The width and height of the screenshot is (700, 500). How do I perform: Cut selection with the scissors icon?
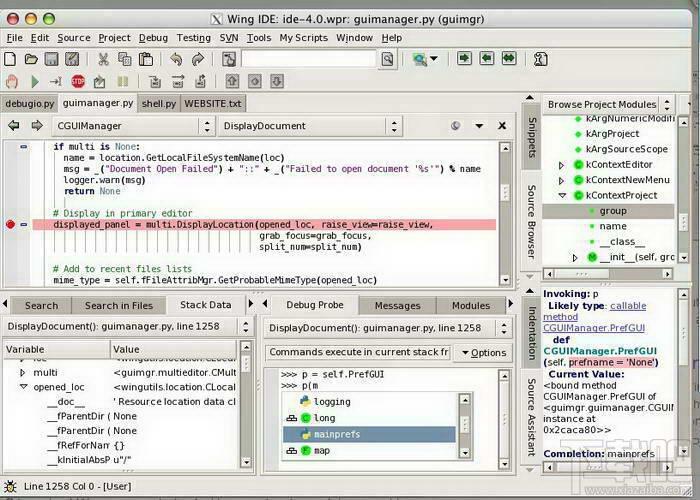pyautogui.click(x=103, y=59)
